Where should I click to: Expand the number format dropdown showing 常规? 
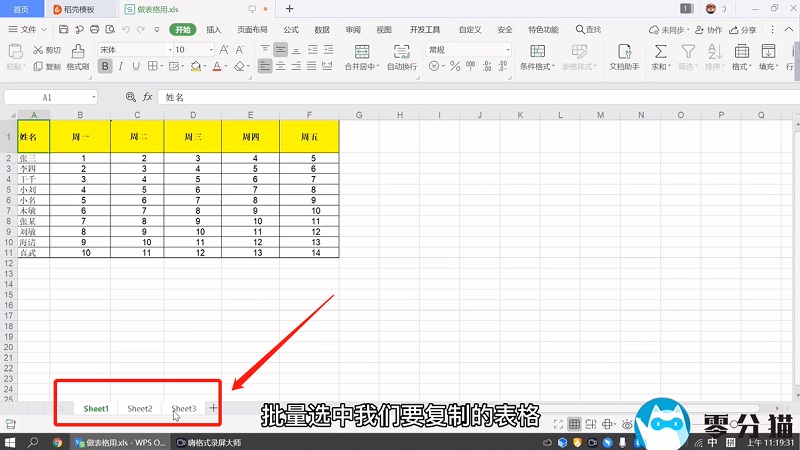click(x=468, y=49)
